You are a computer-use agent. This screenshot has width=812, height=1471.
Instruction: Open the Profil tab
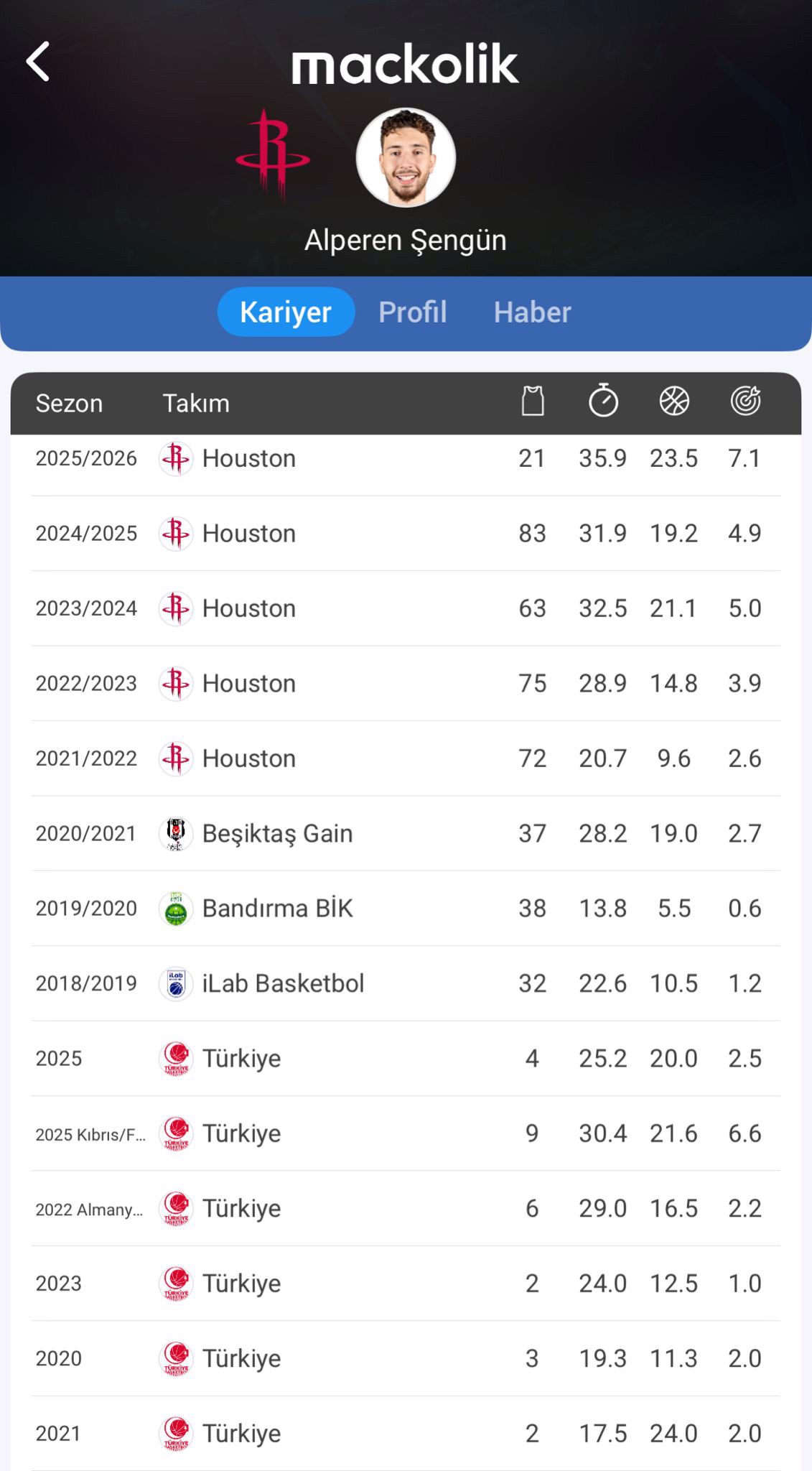(412, 312)
